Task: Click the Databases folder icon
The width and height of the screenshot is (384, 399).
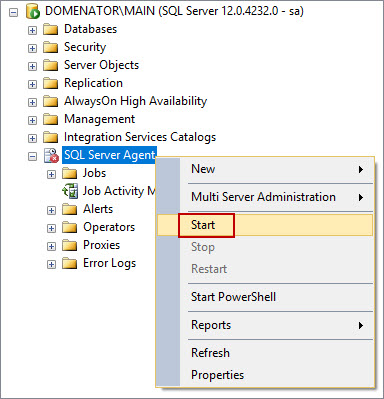Action: tap(51, 29)
